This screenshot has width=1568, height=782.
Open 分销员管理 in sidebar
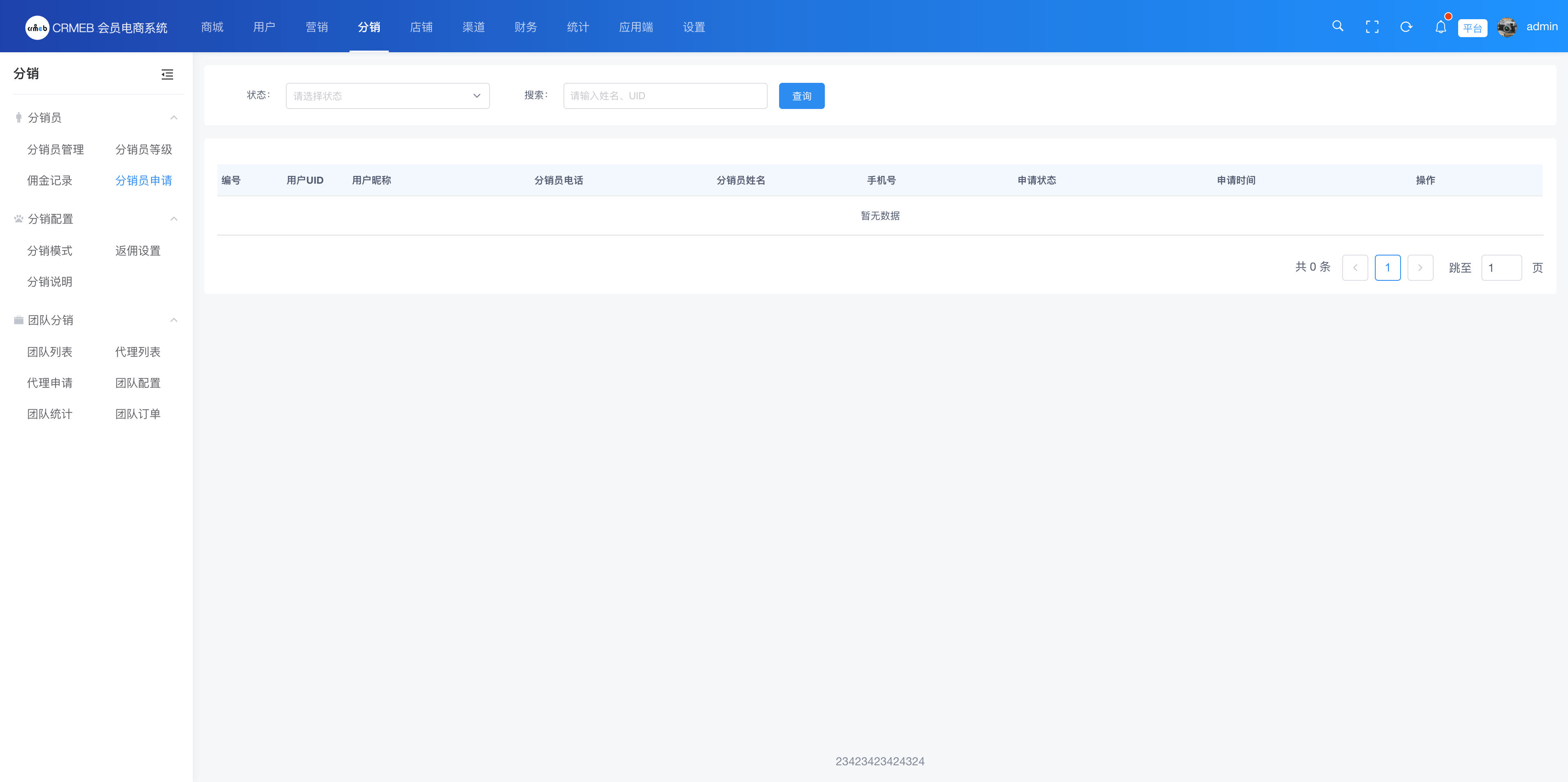pyautogui.click(x=56, y=149)
